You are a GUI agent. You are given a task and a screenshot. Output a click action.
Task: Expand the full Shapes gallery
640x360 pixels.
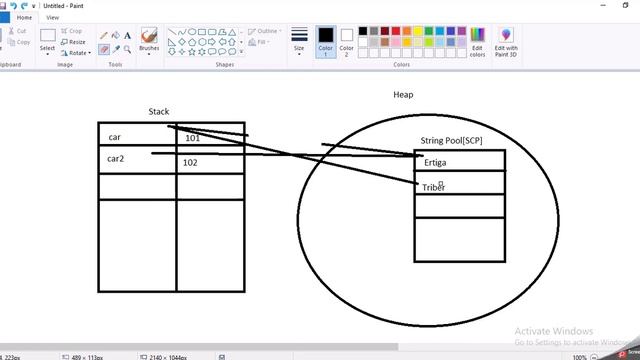point(241,52)
